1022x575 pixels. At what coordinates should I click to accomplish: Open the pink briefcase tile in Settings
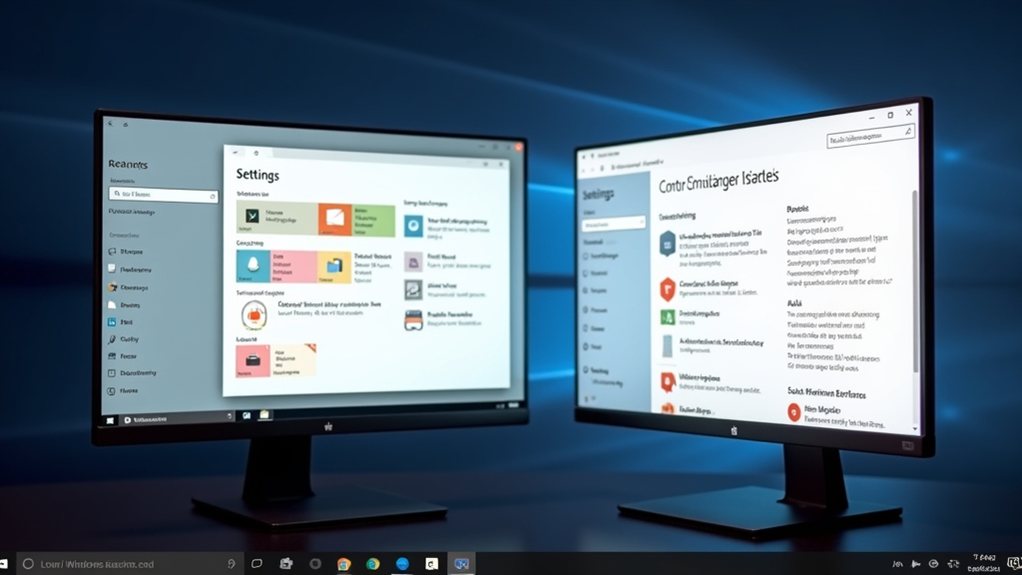coord(252,360)
